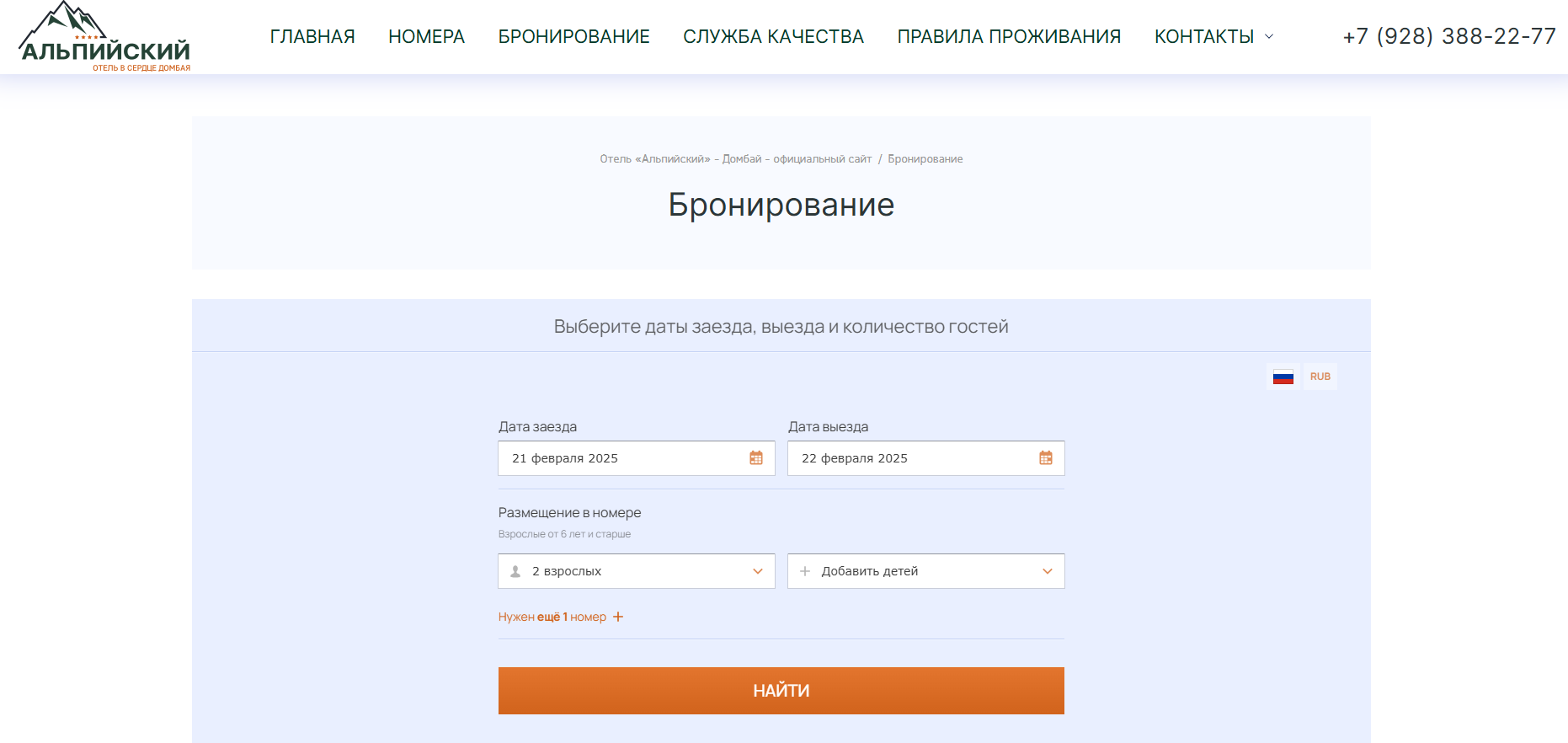Select RUB currency switcher
This screenshot has height=743, width=1568.
pyautogui.click(x=1320, y=377)
